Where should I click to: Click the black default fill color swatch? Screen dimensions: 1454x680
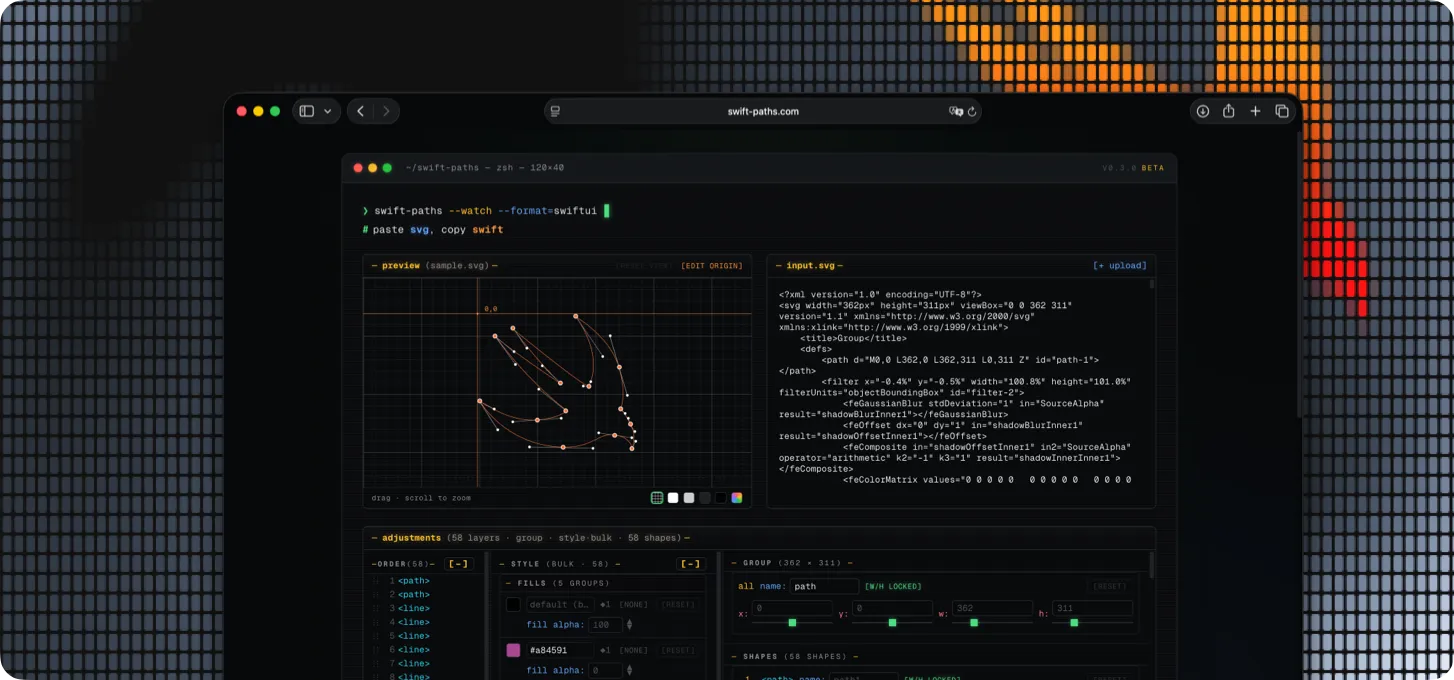click(x=513, y=605)
